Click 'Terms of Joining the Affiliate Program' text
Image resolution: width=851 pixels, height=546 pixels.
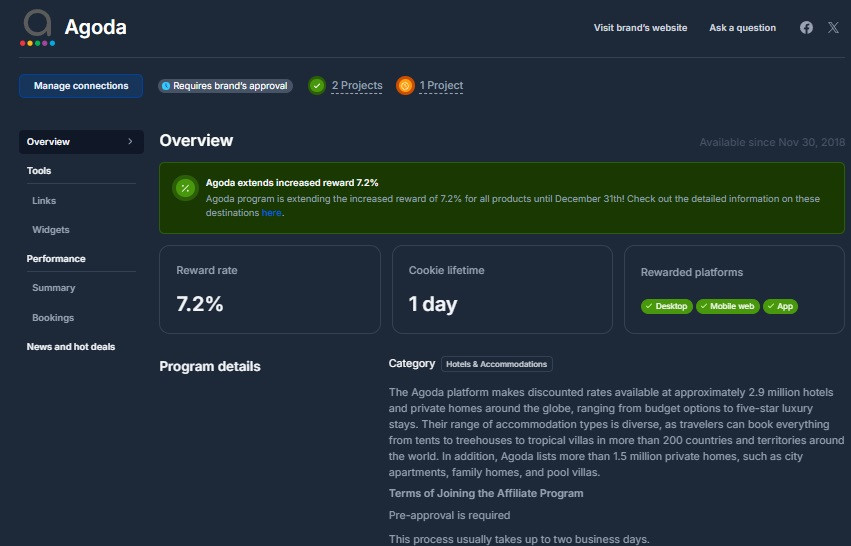(486, 493)
